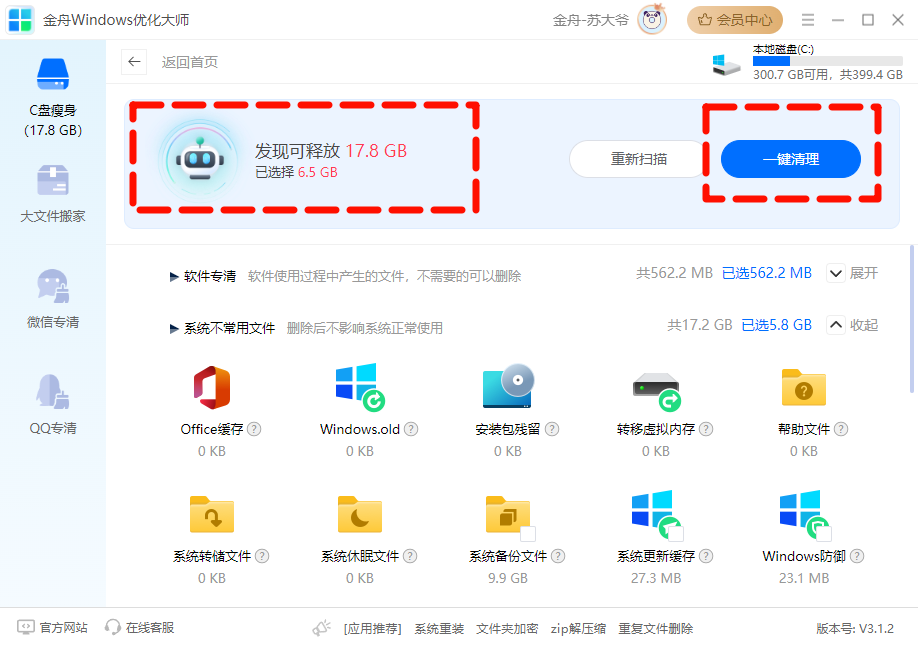The image size is (918, 647).
Task: Open 大文件搬家 in the left sidebar
Action: (52, 192)
